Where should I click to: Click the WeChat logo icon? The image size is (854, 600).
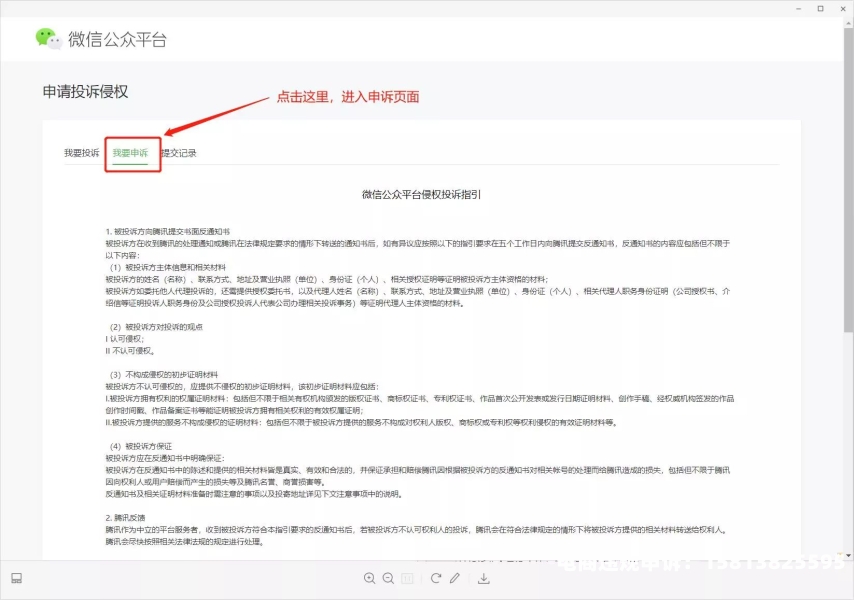(x=48, y=38)
